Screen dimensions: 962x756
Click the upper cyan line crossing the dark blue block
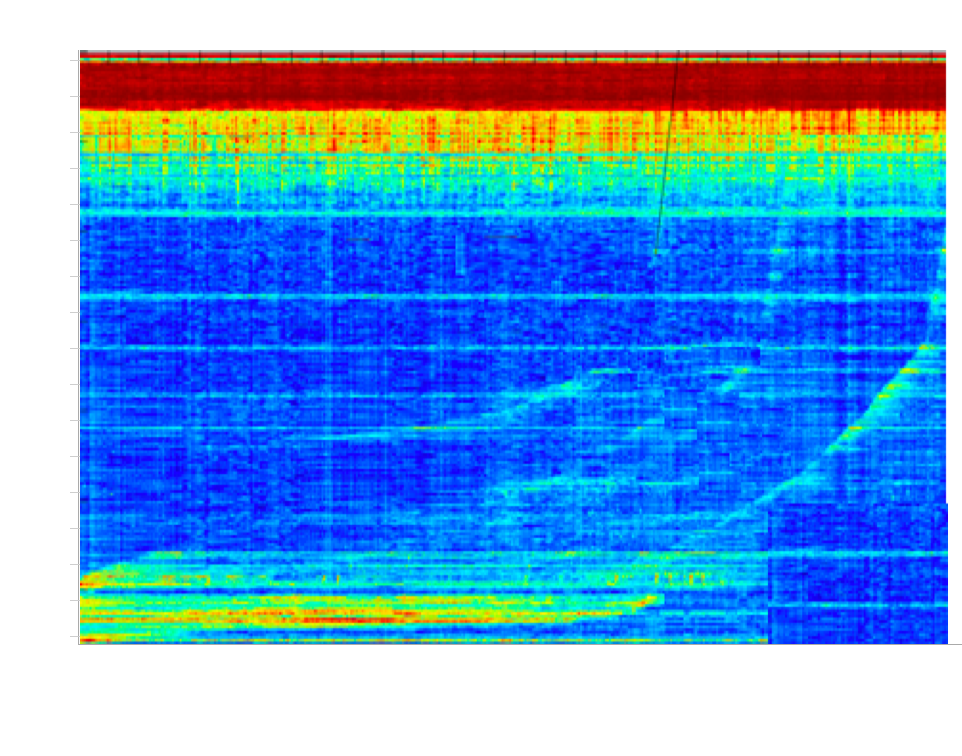click(x=856, y=553)
